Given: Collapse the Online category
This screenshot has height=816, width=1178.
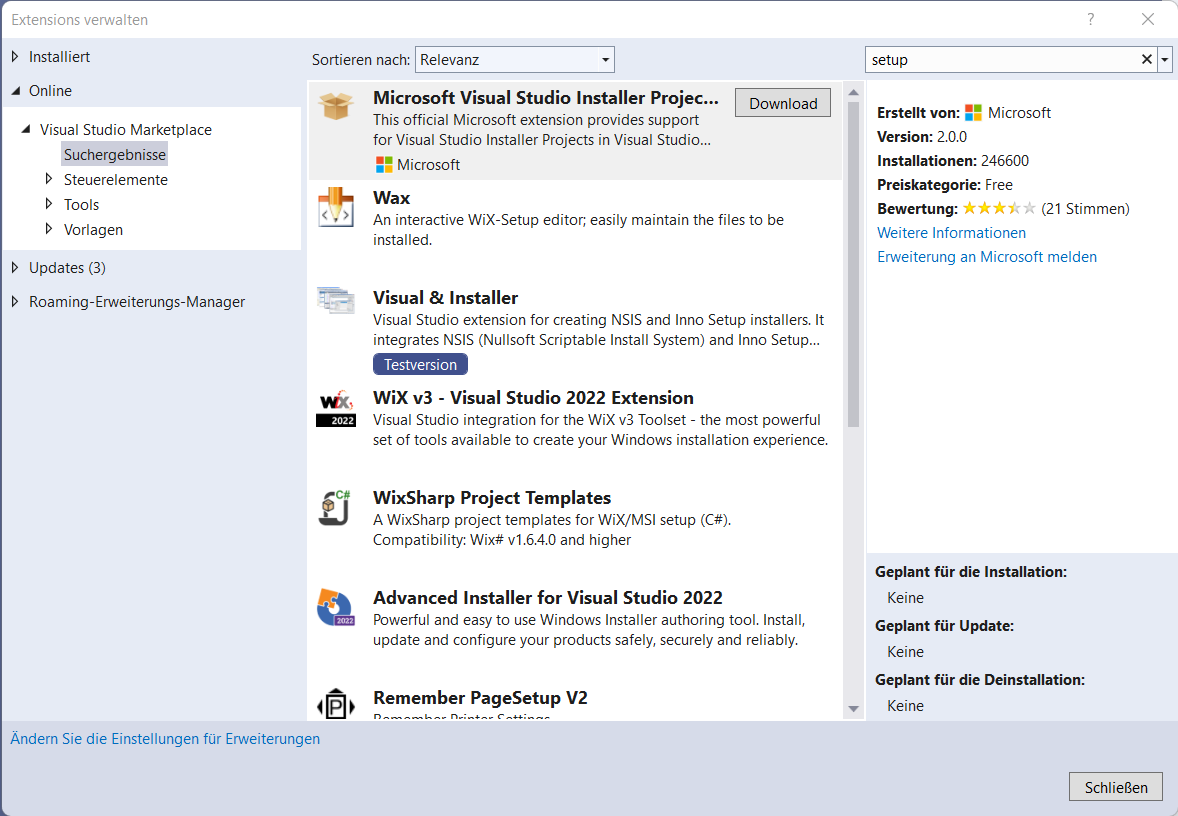Looking at the screenshot, I should [15, 90].
